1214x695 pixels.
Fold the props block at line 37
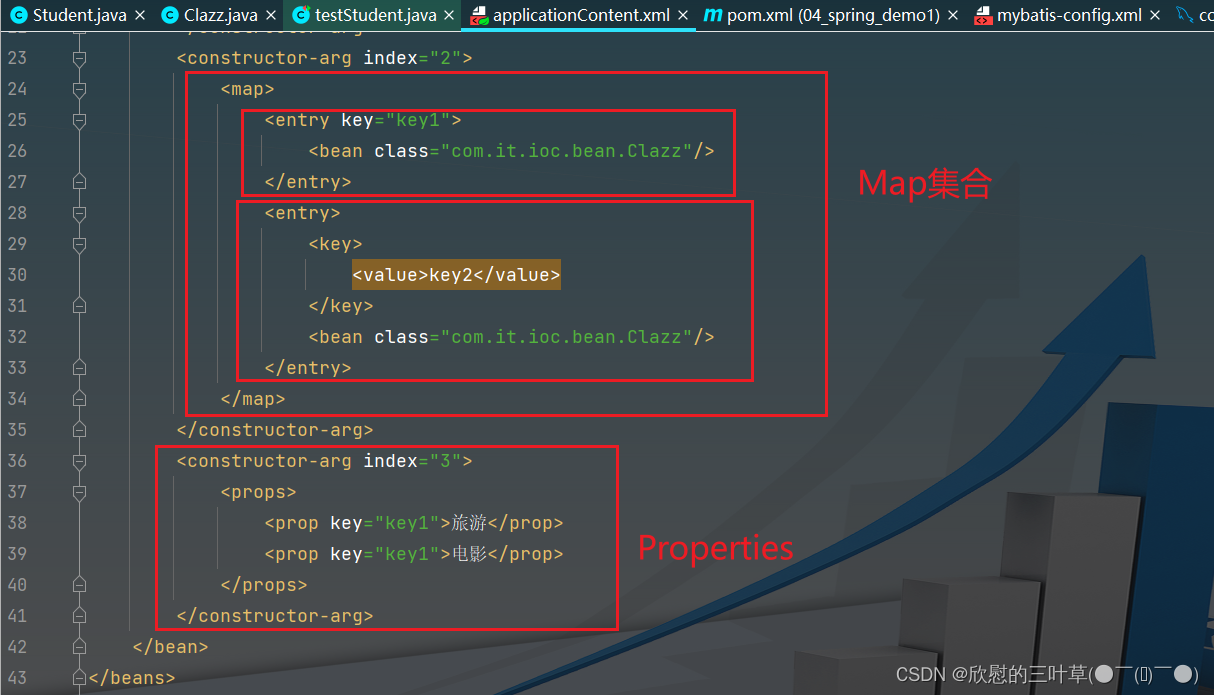79,492
